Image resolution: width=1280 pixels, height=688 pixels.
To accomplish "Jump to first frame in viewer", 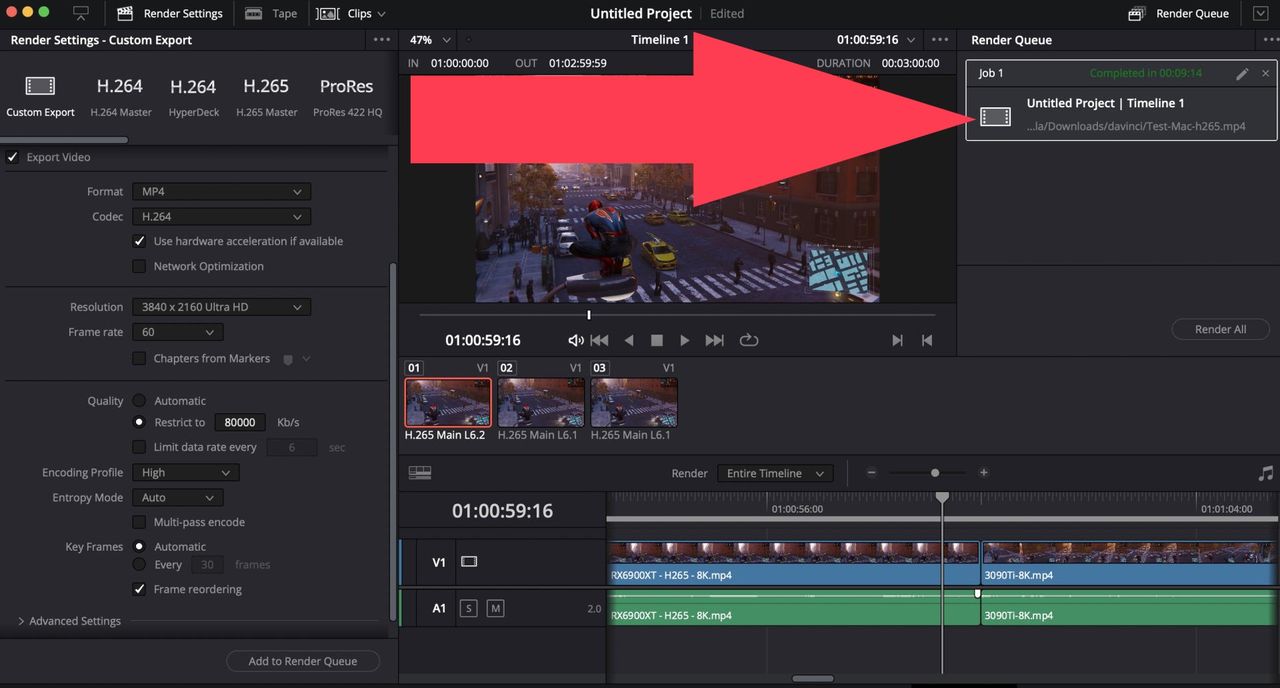I will [x=599, y=340].
